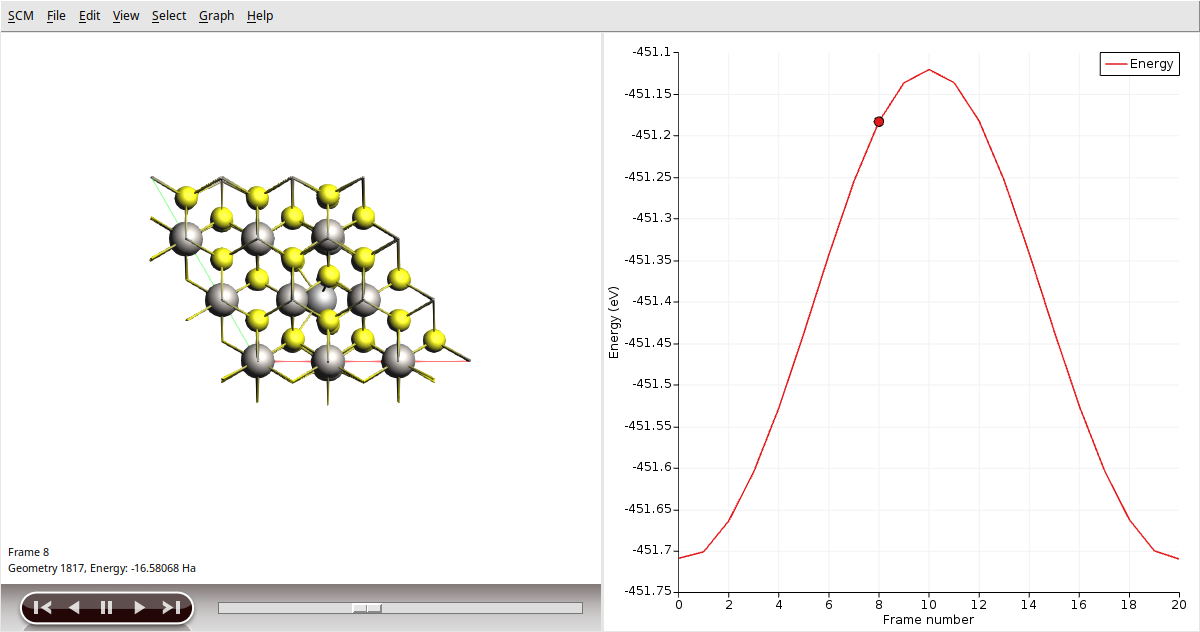Jump to the last frame

click(171, 607)
